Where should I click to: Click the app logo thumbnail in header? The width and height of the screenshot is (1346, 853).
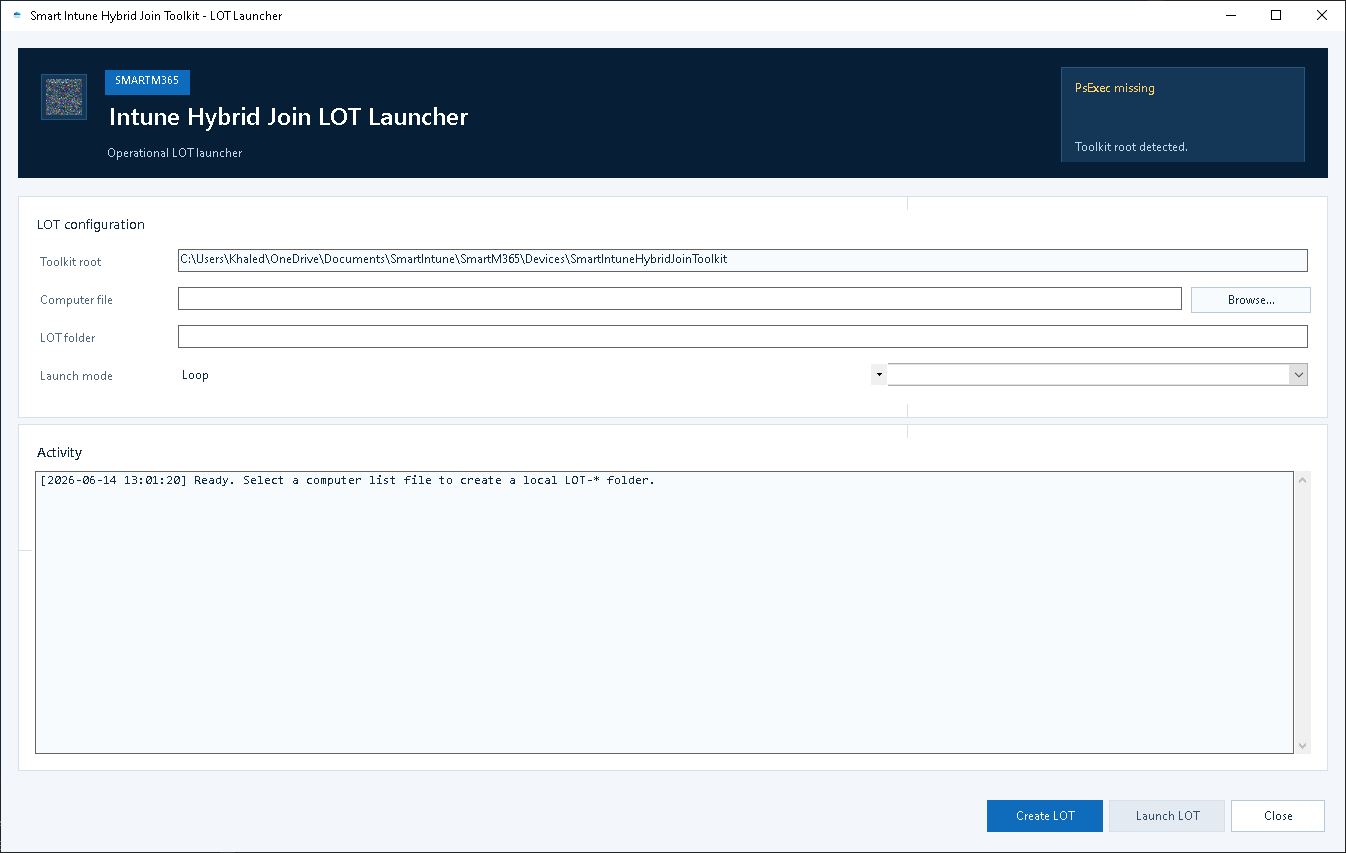pos(64,97)
